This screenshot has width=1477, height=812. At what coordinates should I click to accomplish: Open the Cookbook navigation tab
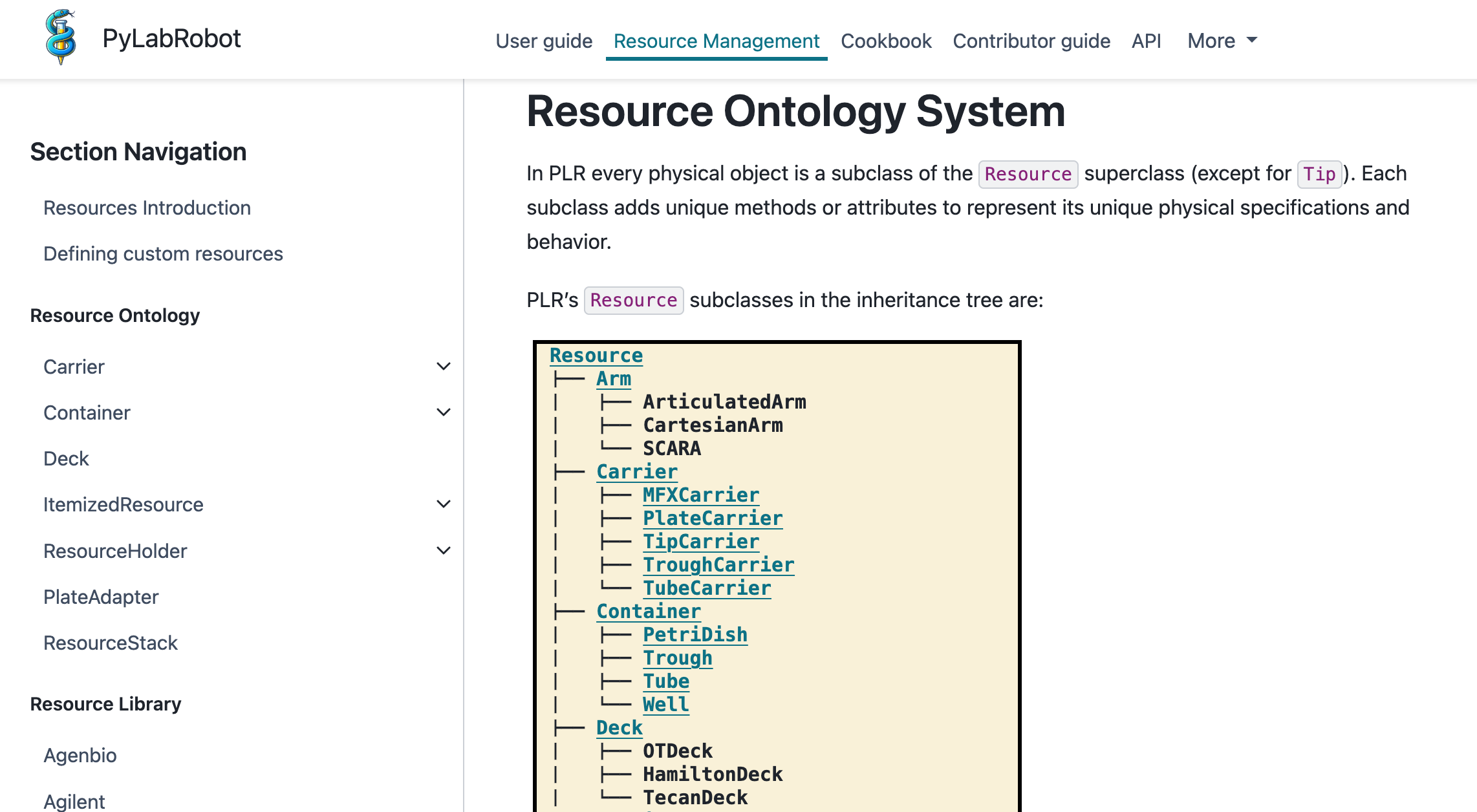886,41
